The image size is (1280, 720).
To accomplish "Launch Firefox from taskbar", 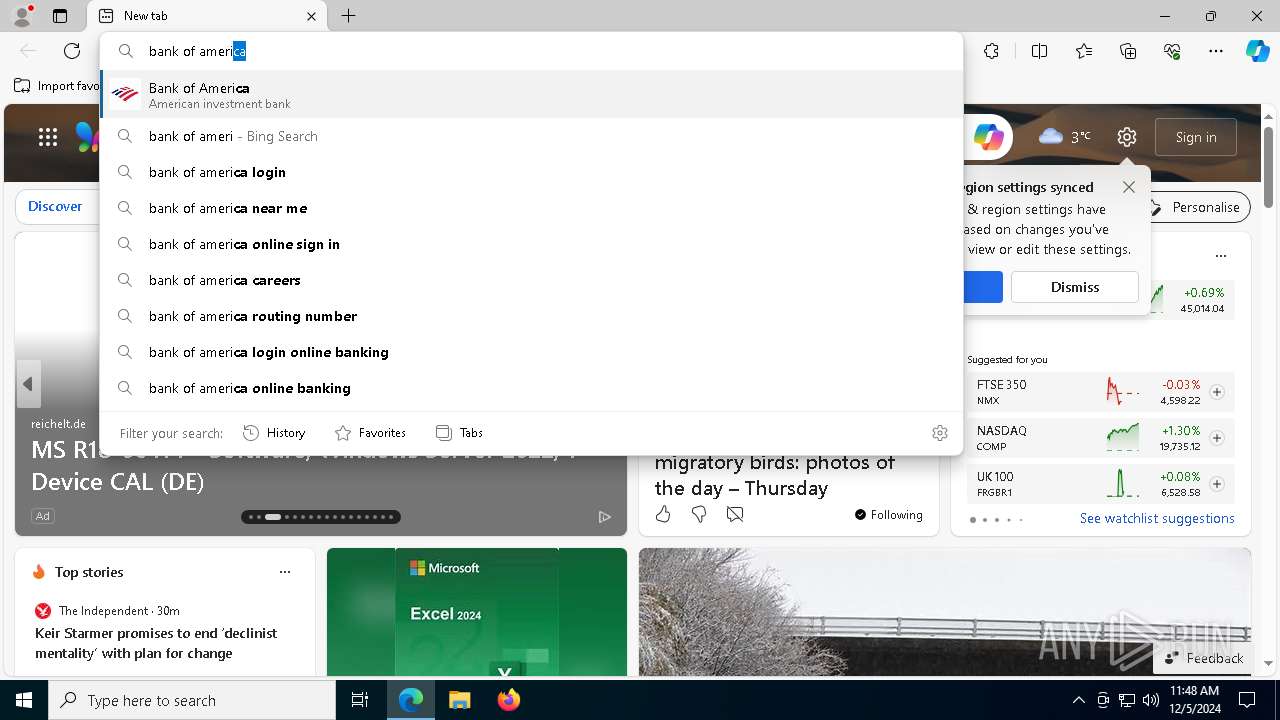I will (508, 700).
